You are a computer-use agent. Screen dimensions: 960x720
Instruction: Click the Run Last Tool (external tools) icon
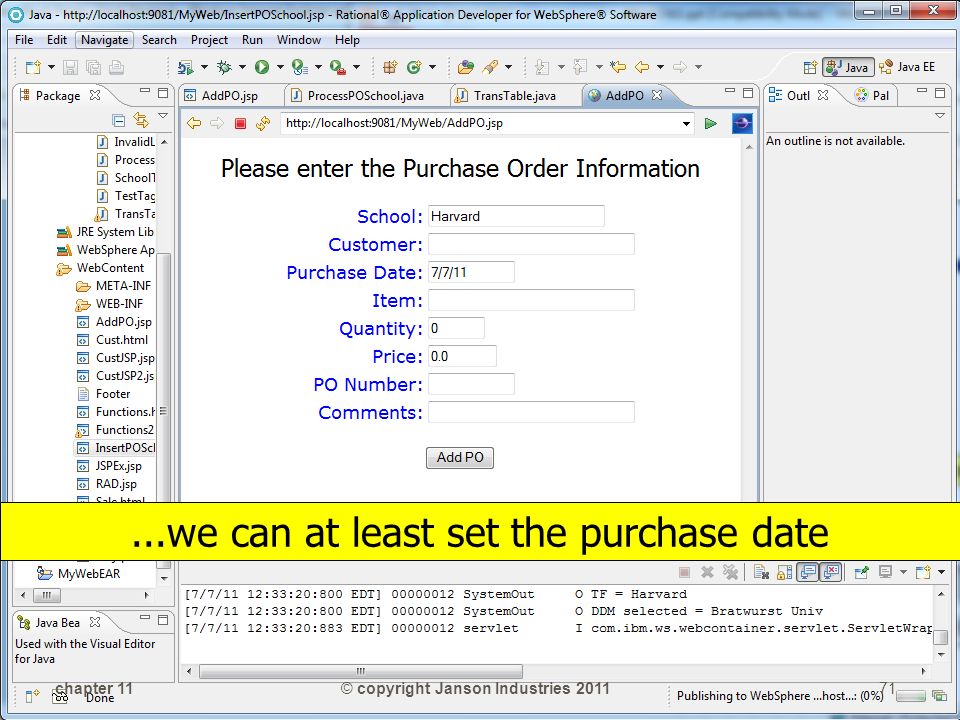338,67
